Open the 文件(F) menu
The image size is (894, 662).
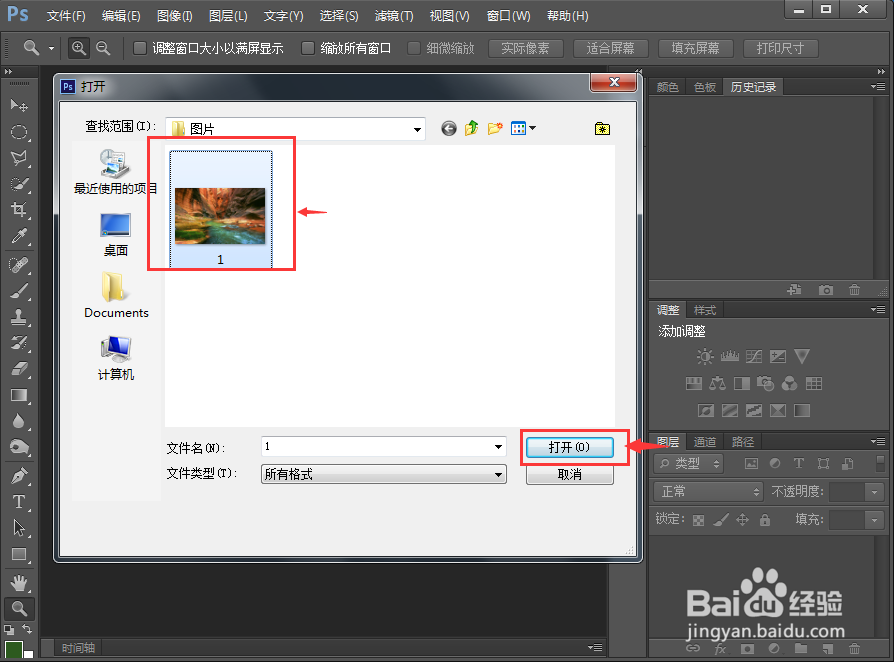click(x=66, y=15)
